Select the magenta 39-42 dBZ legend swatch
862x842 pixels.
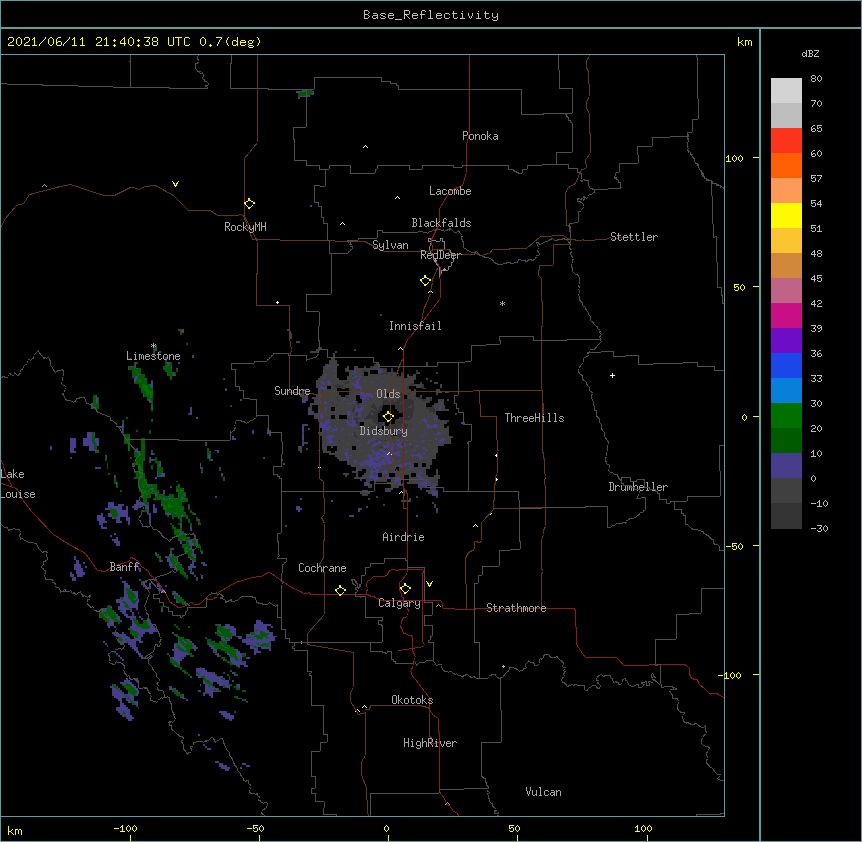pyautogui.click(x=786, y=315)
